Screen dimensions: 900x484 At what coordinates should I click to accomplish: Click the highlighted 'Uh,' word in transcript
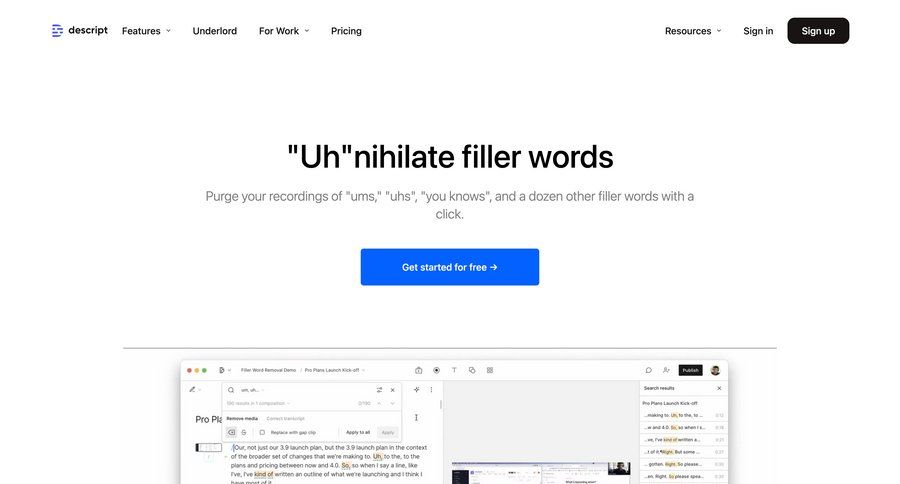pyautogui.click(x=378, y=456)
